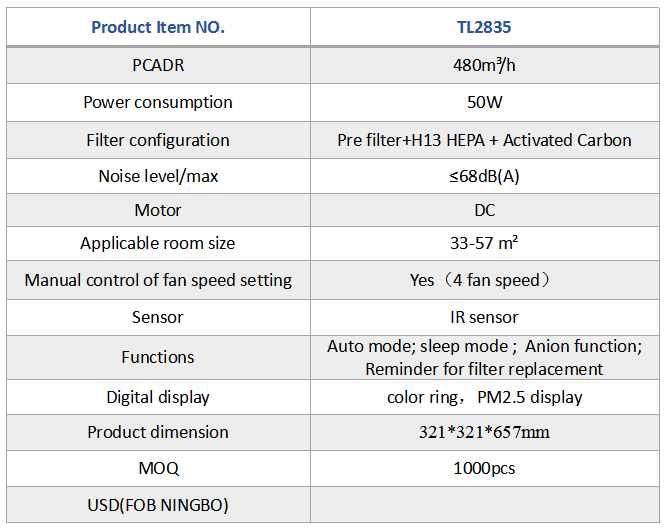This screenshot has width=664, height=532.
Task: Click the 'Noise level/max' cell
Action: (x=158, y=176)
